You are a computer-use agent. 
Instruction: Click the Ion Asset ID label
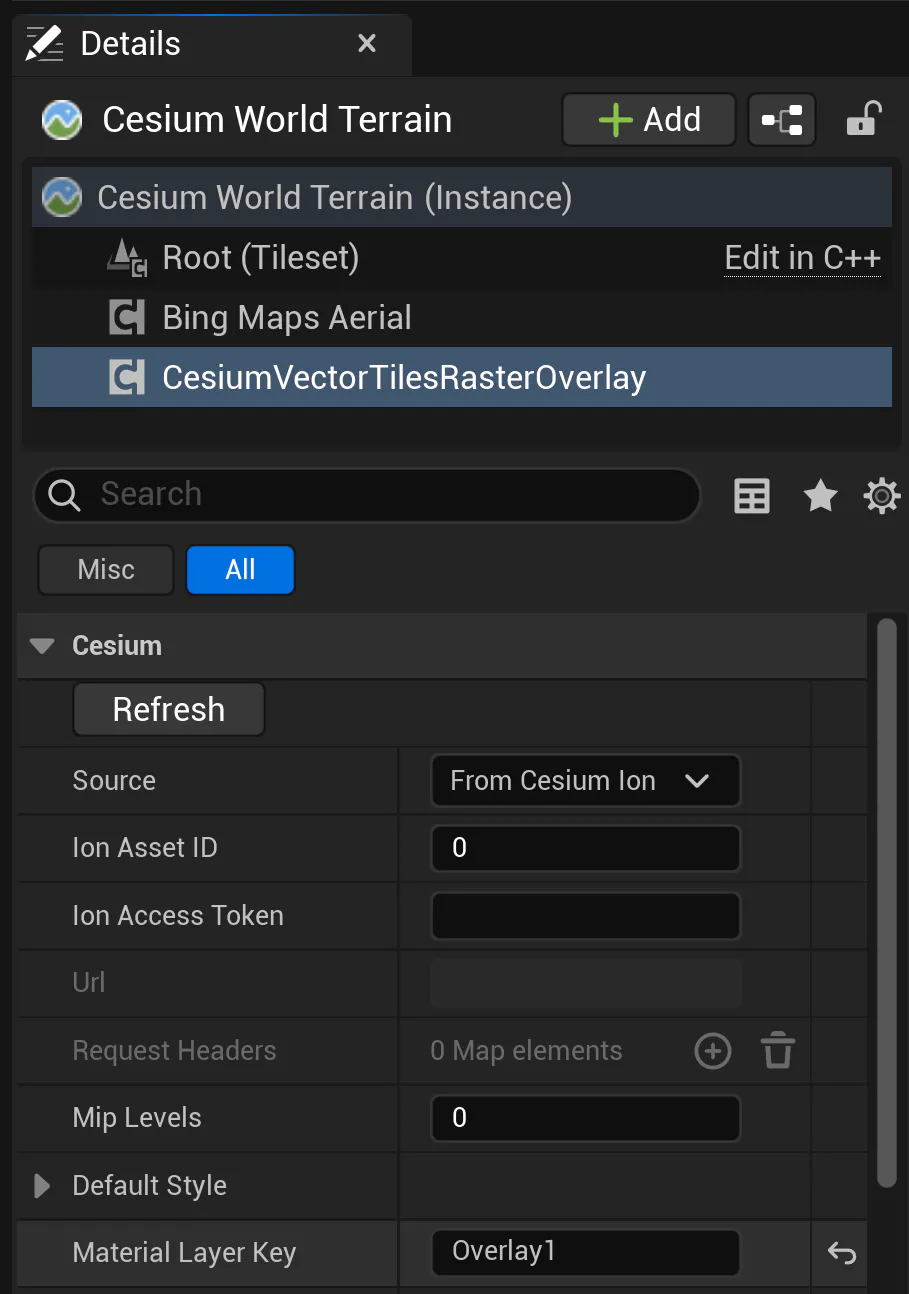[145, 848]
